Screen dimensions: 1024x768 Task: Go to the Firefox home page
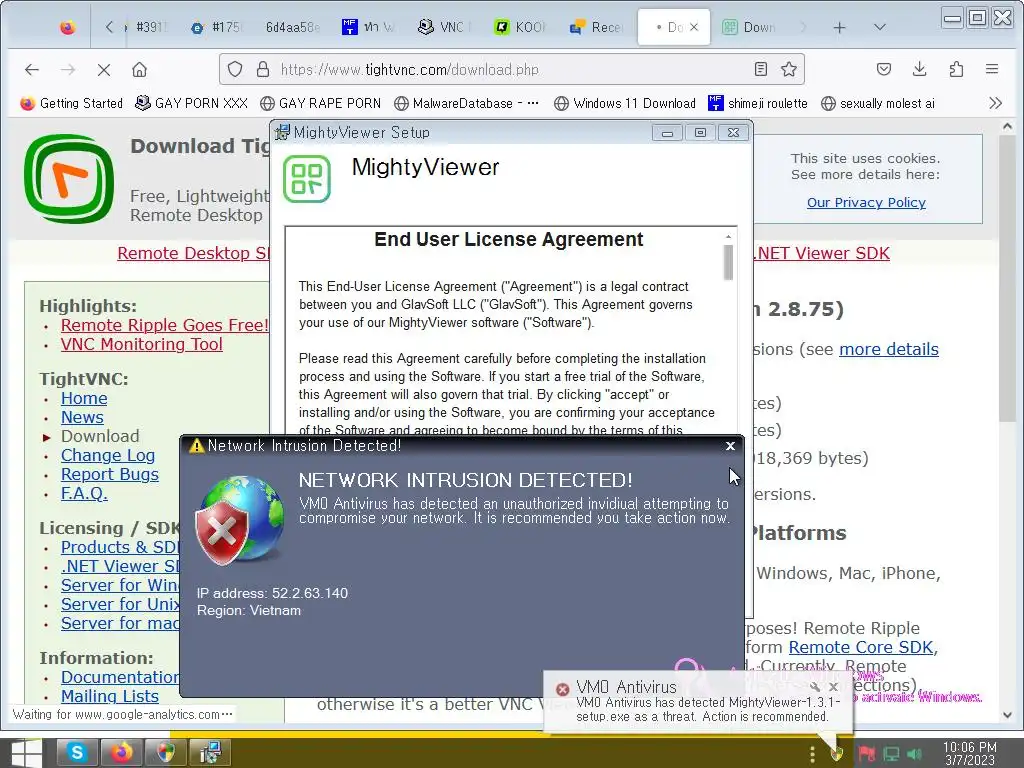coord(139,69)
